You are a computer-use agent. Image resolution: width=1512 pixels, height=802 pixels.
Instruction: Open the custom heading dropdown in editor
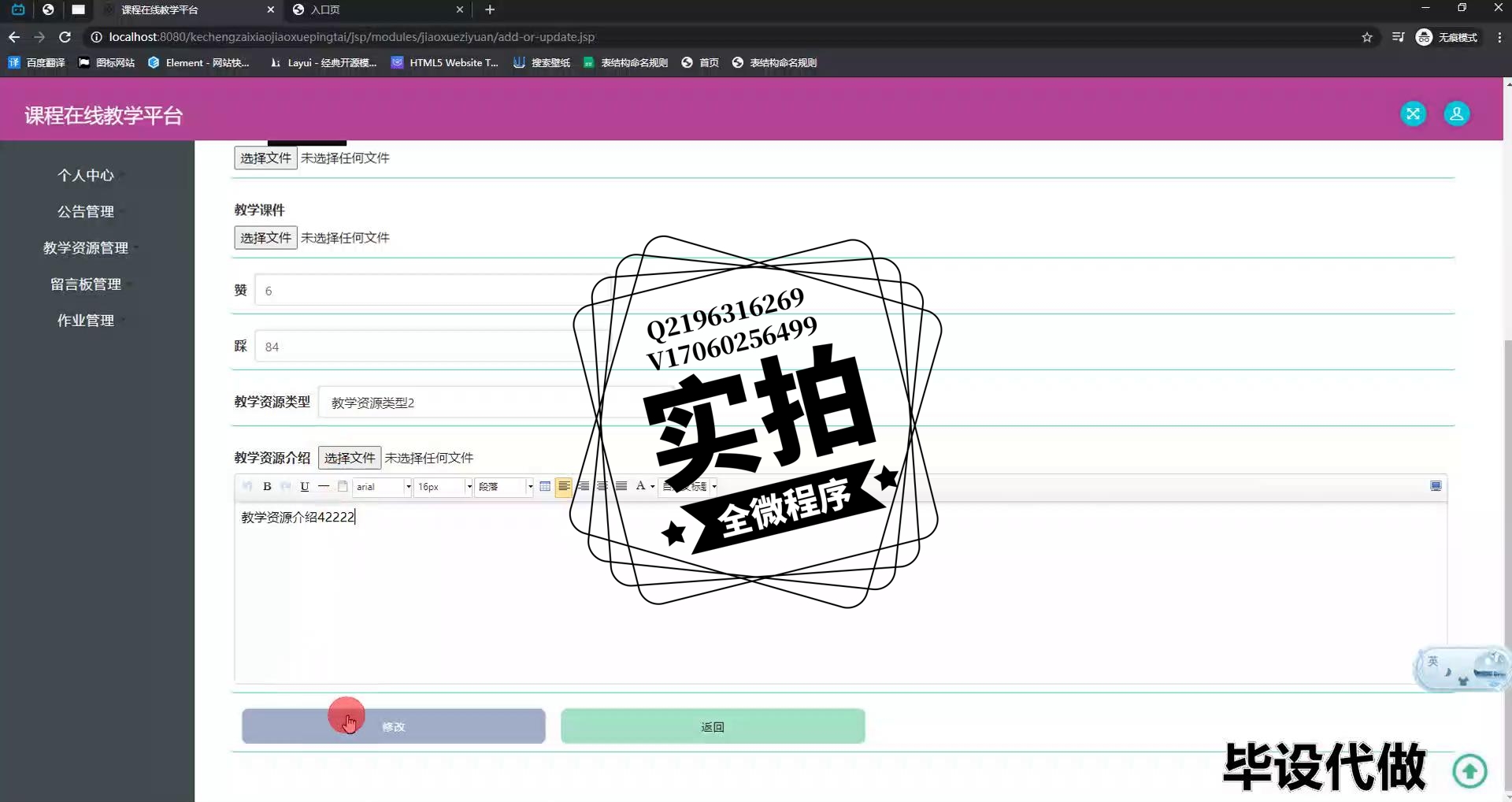689,487
